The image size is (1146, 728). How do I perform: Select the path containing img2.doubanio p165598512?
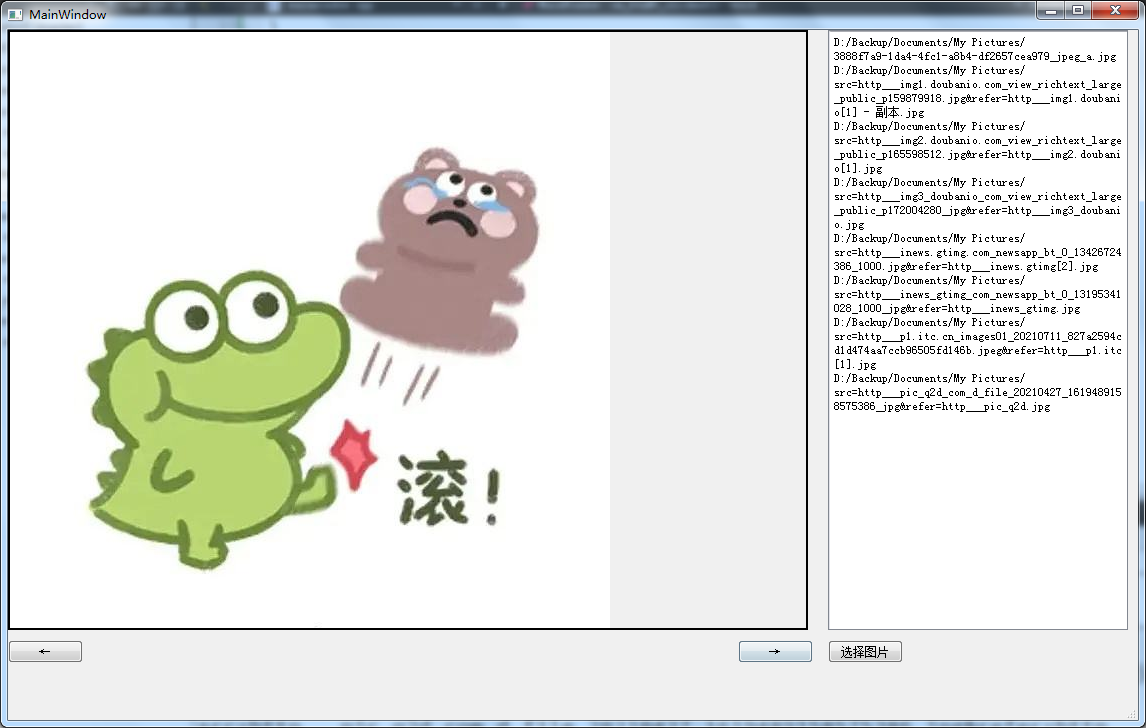point(977,148)
